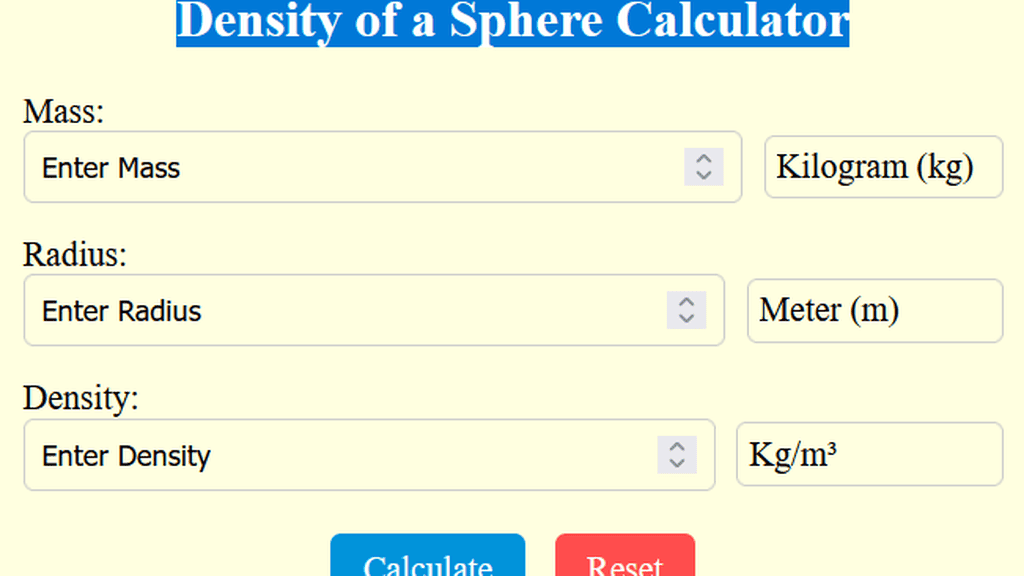Open the Kg/m³ unit selector
This screenshot has height=576, width=1024.
click(x=868, y=455)
